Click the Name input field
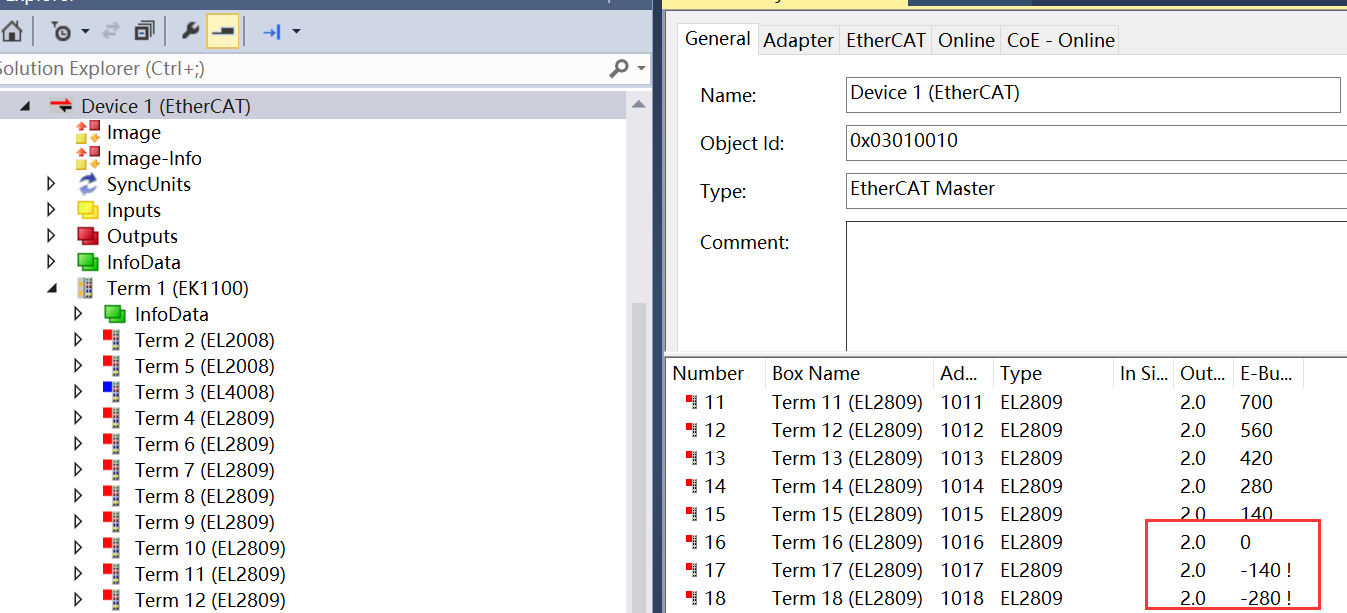The height and width of the screenshot is (613, 1347). point(1093,94)
